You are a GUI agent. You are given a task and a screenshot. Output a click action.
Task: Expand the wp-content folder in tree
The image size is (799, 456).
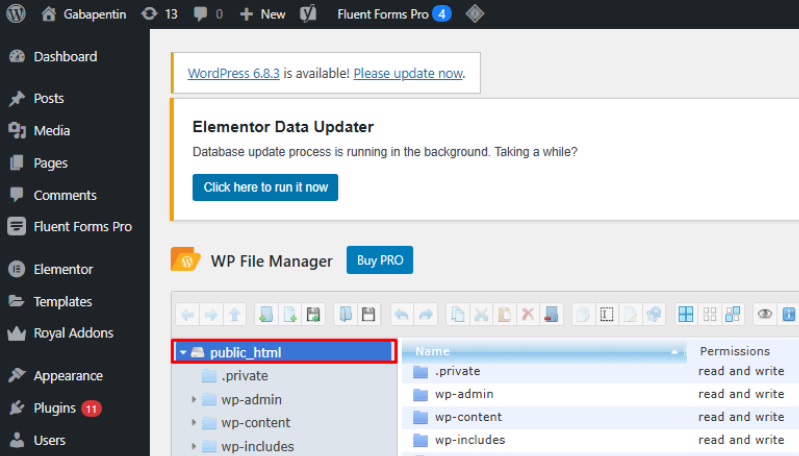(194, 423)
